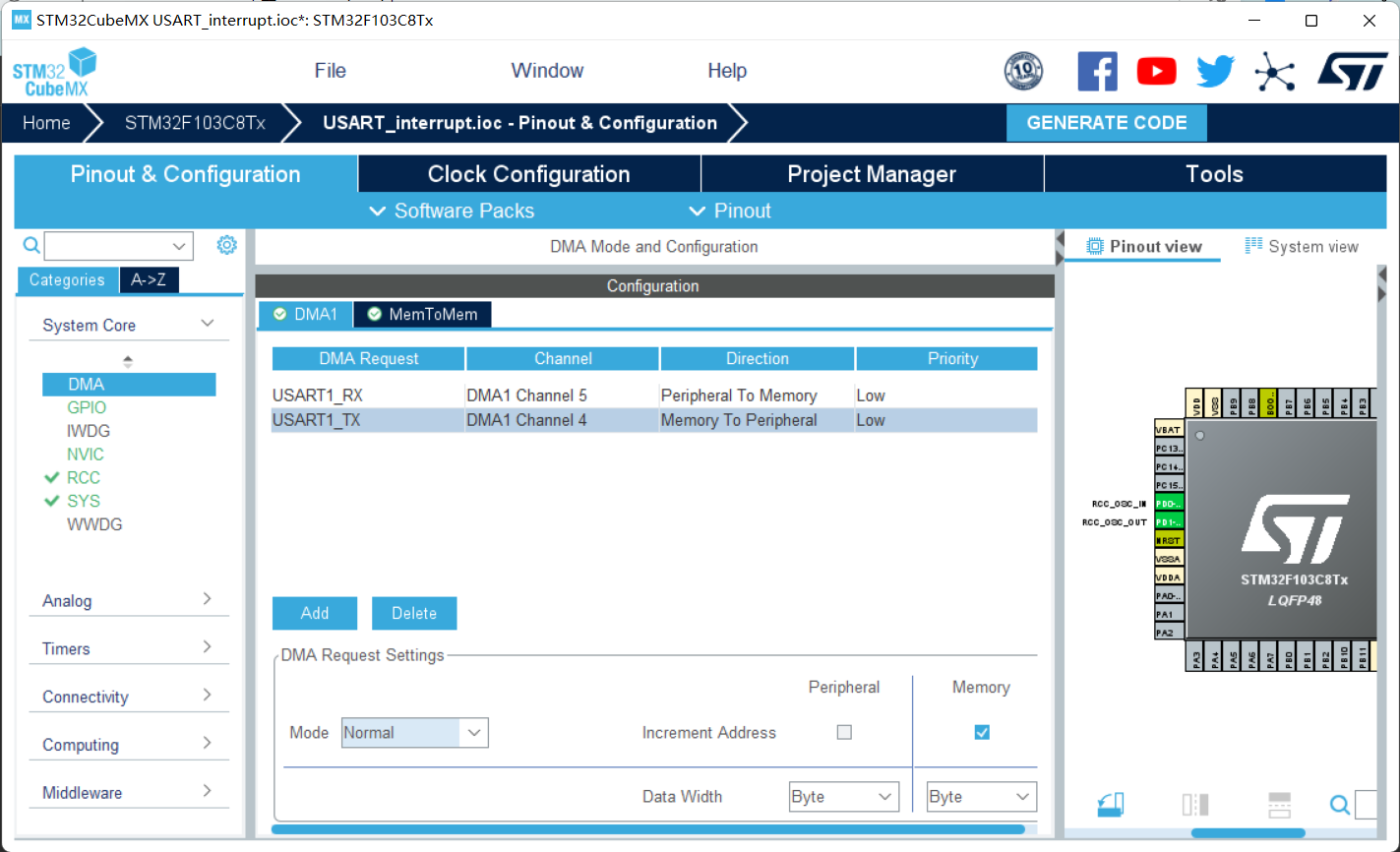Screen dimensions: 1400x852
Task: Open the Mode dropdown showing Normal
Action: pos(415,733)
